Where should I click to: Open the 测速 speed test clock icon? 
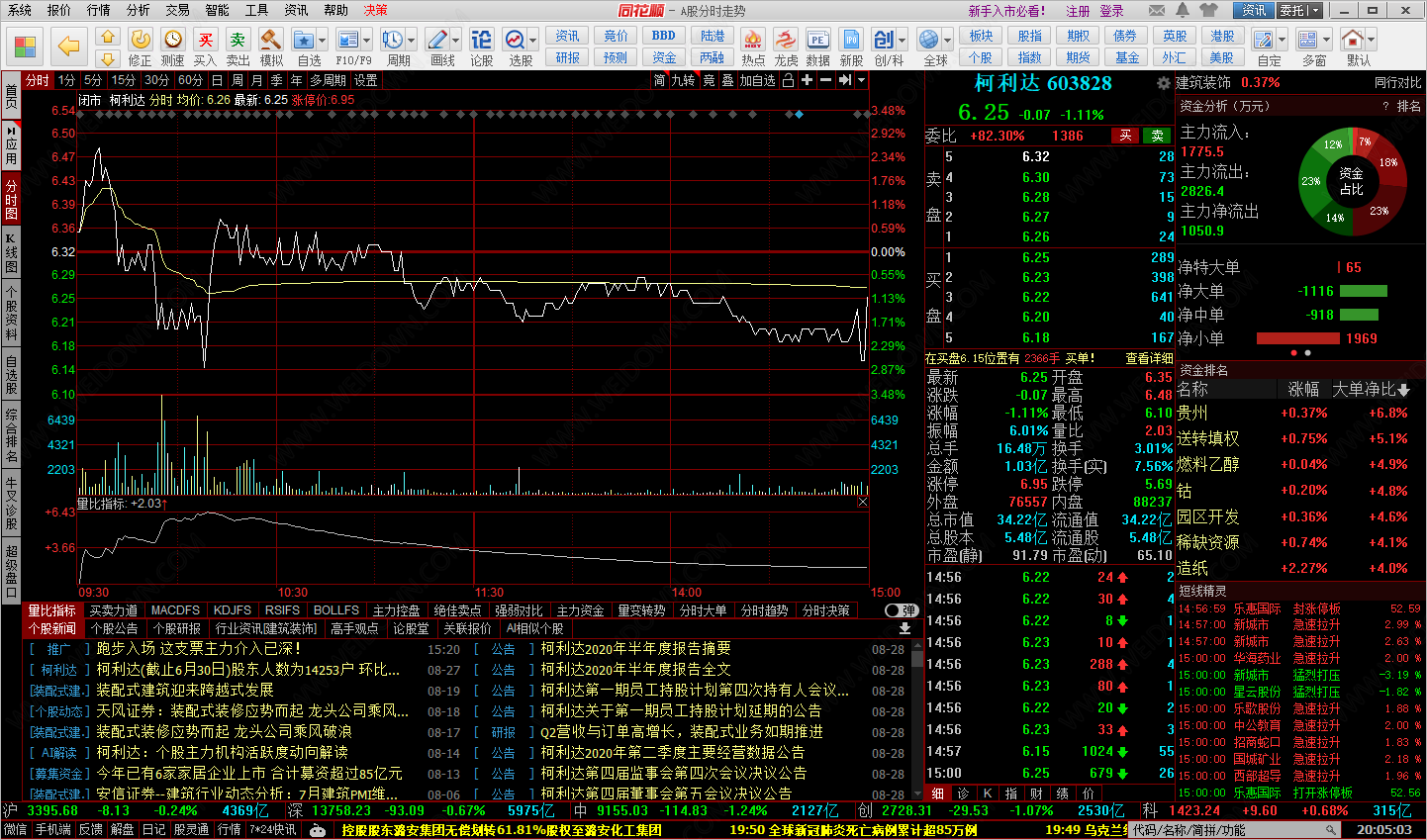point(173,39)
